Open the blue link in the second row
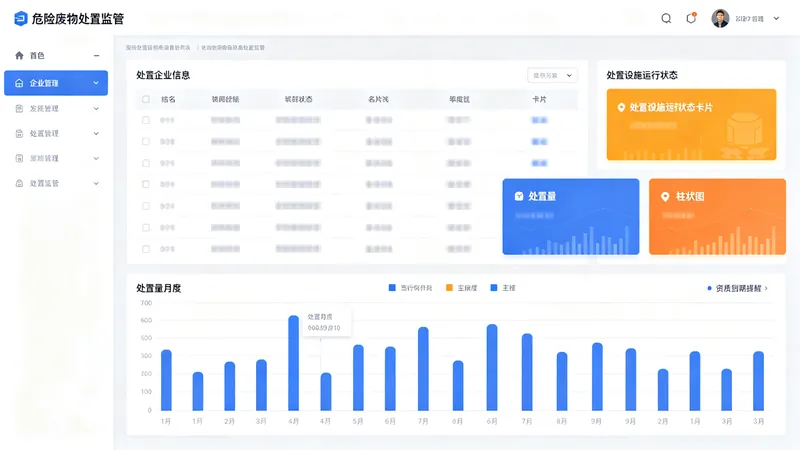800x450 pixels. click(539, 141)
